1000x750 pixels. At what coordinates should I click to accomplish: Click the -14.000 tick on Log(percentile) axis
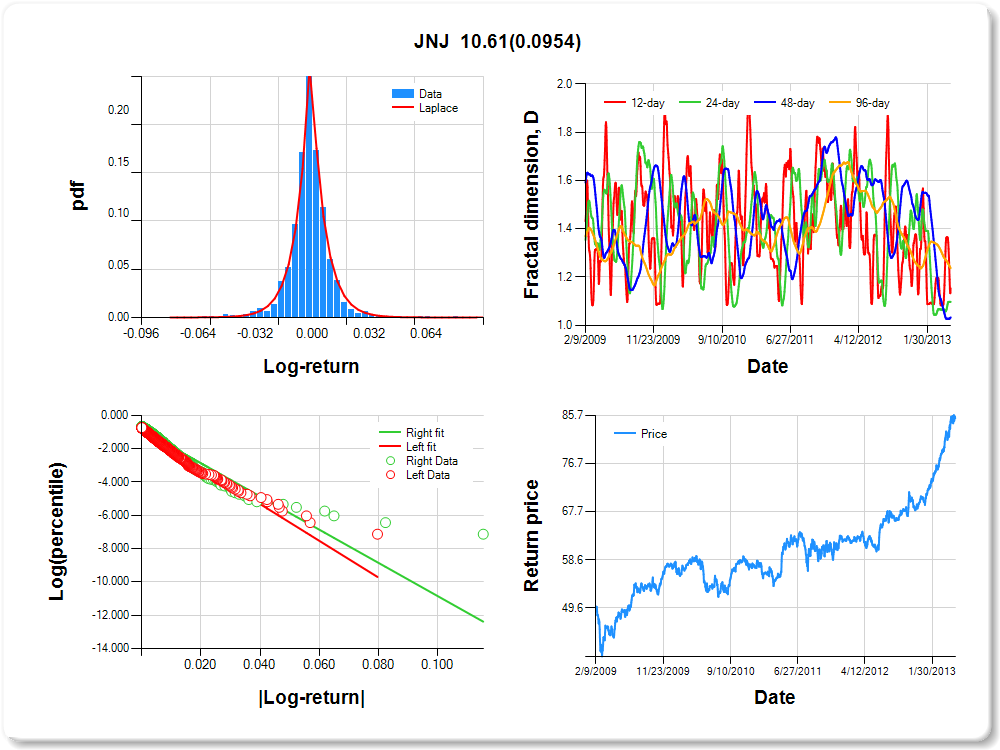(110, 648)
